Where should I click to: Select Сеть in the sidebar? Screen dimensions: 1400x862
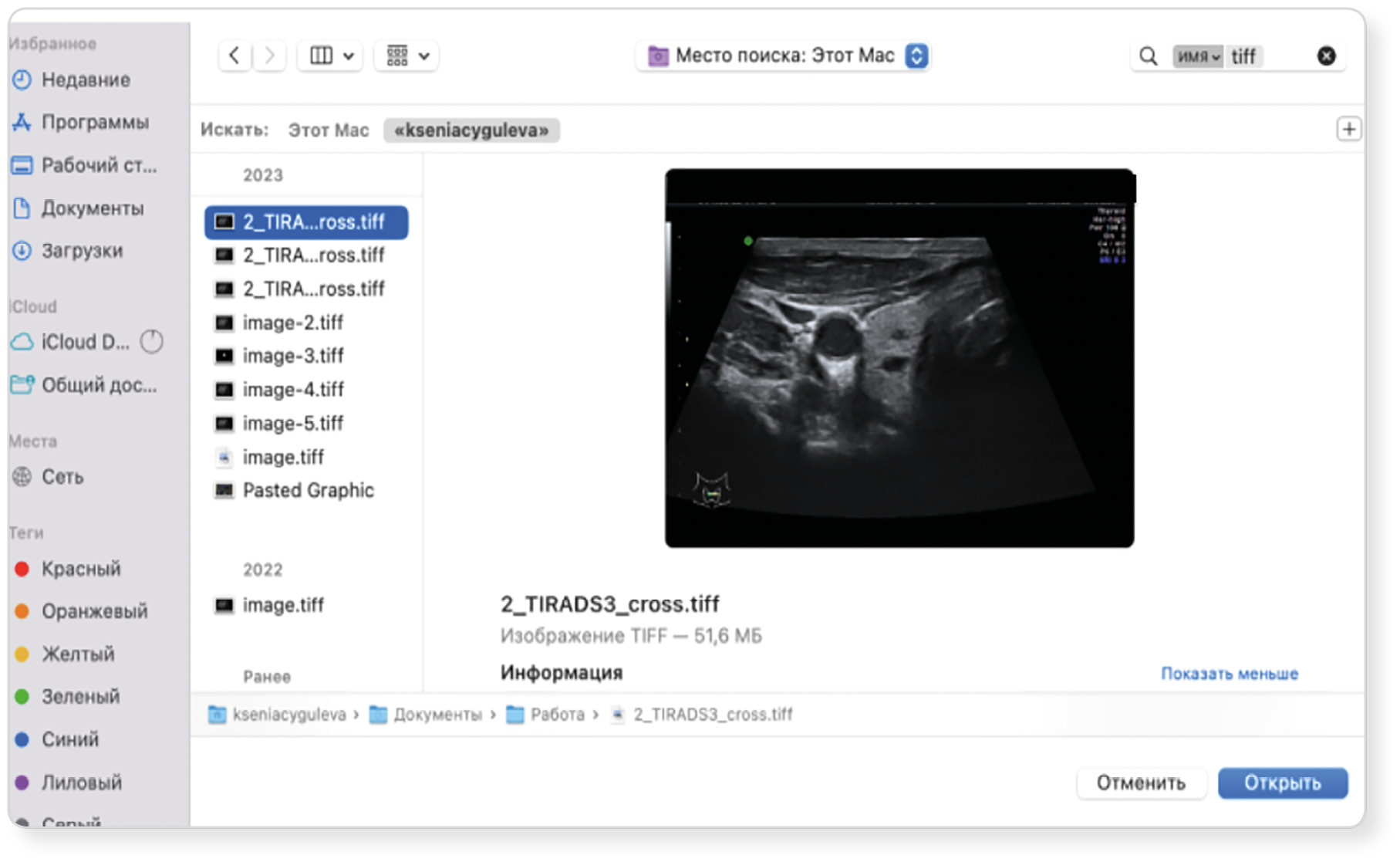(62, 477)
